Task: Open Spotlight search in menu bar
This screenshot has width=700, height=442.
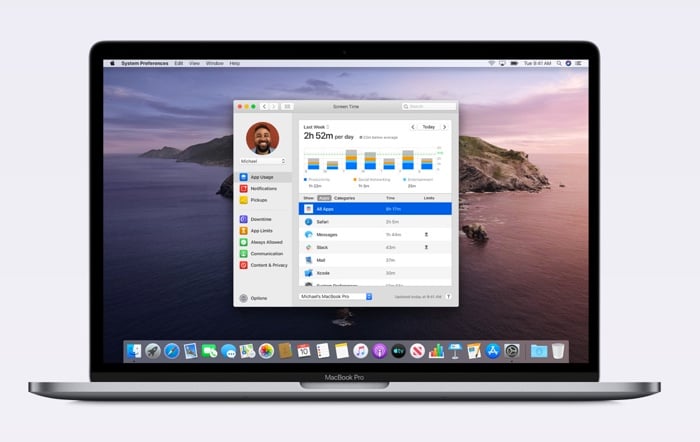Action: point(558,63)
